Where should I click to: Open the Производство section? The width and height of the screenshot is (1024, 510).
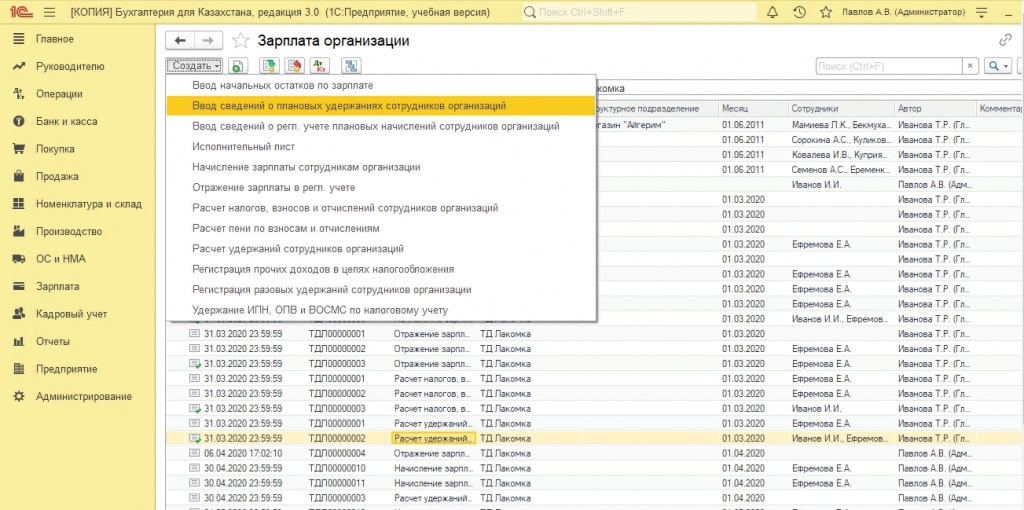[69, 231]
